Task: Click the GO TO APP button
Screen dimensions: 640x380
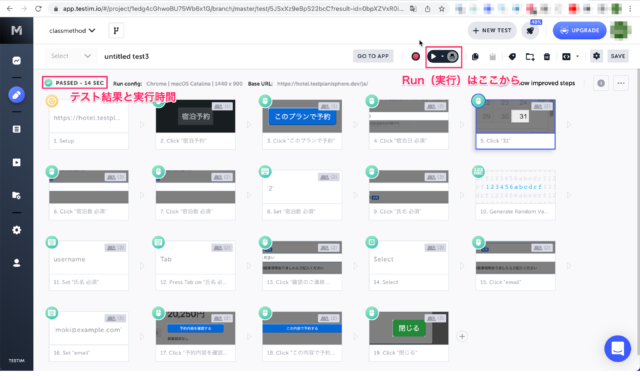Action: (373, 56)
